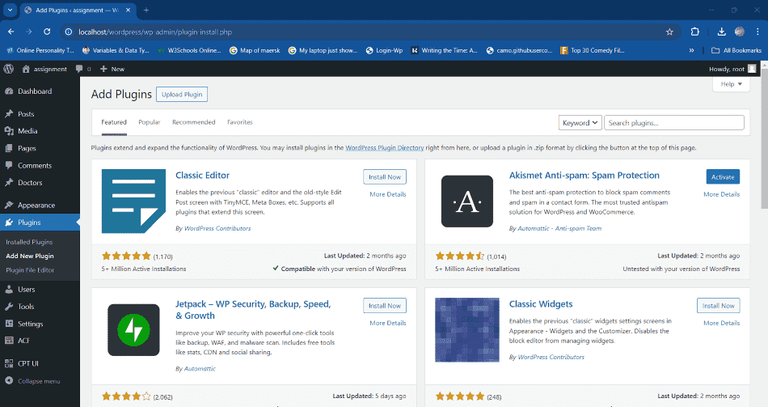Open the W3Schools Online bookmark
Image resolution: width=768 pixels, height=407 pixels.
190,50
